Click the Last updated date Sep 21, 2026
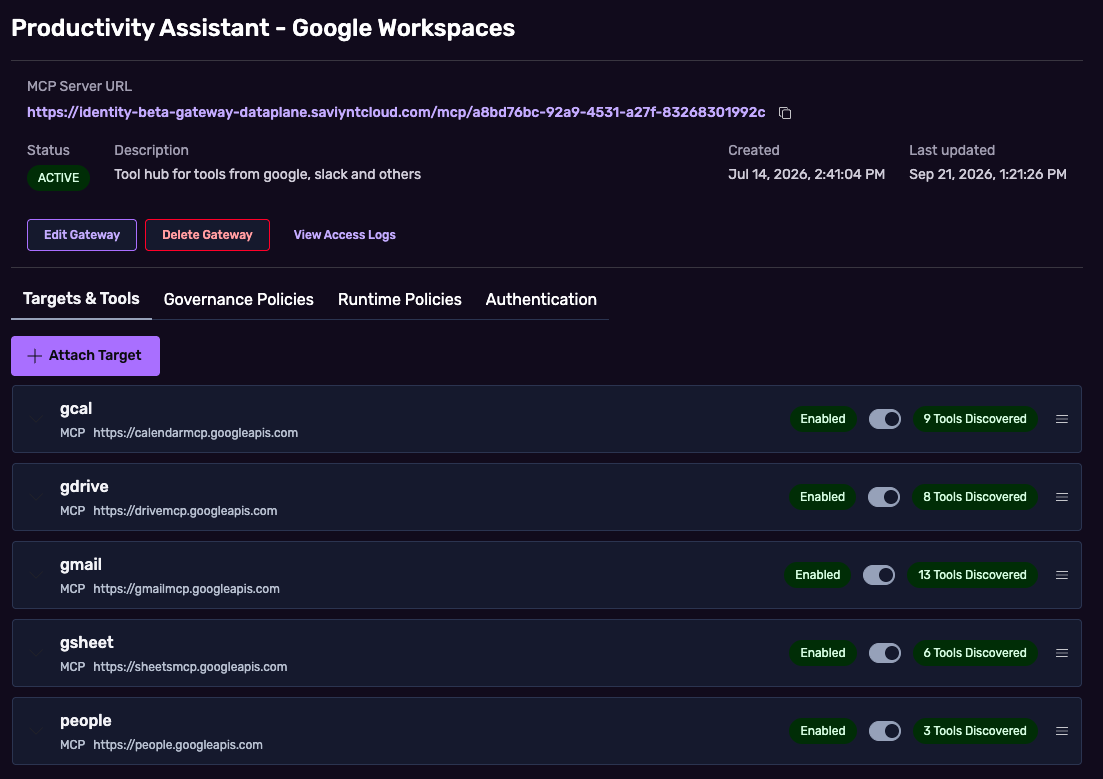Viewport: 1103px width, 779px height. pos(988,175)
